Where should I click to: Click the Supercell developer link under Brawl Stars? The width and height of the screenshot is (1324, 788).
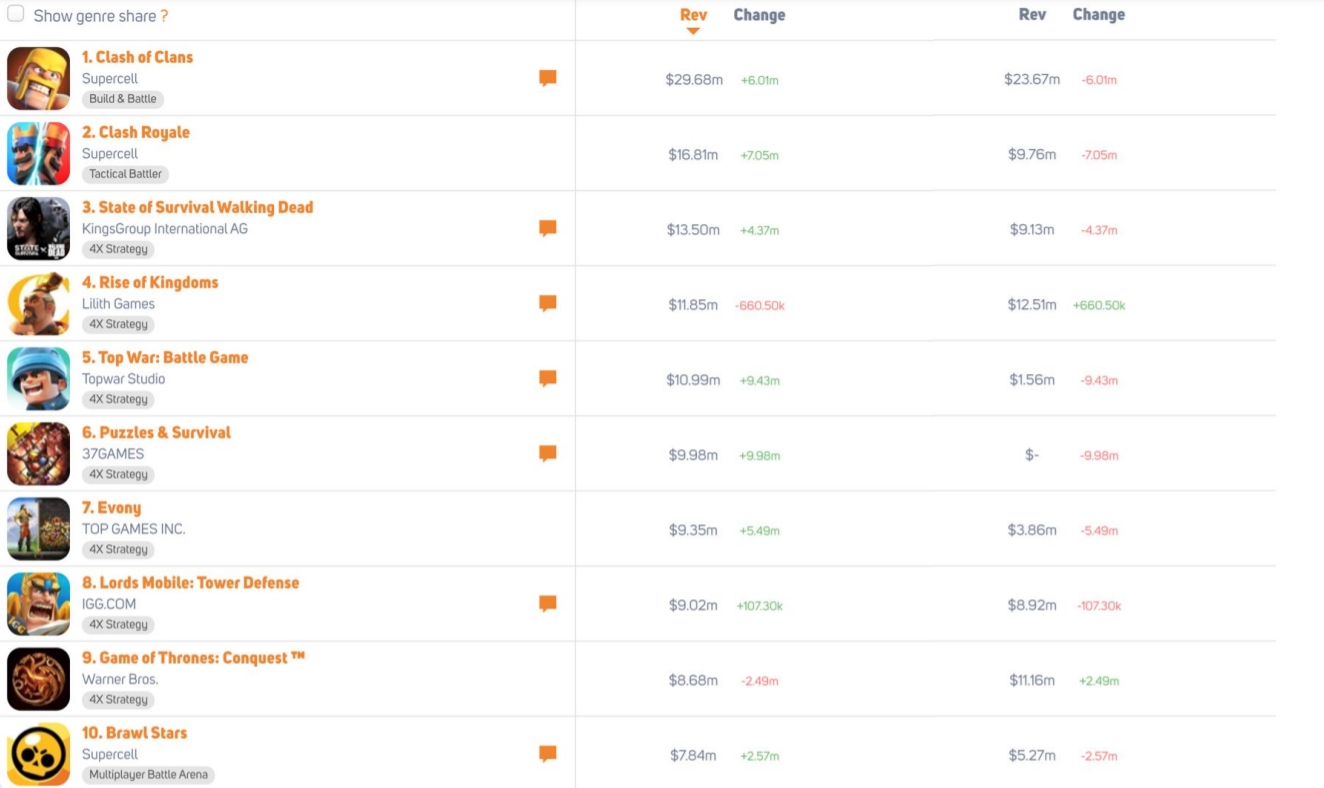tap(110, 753)
